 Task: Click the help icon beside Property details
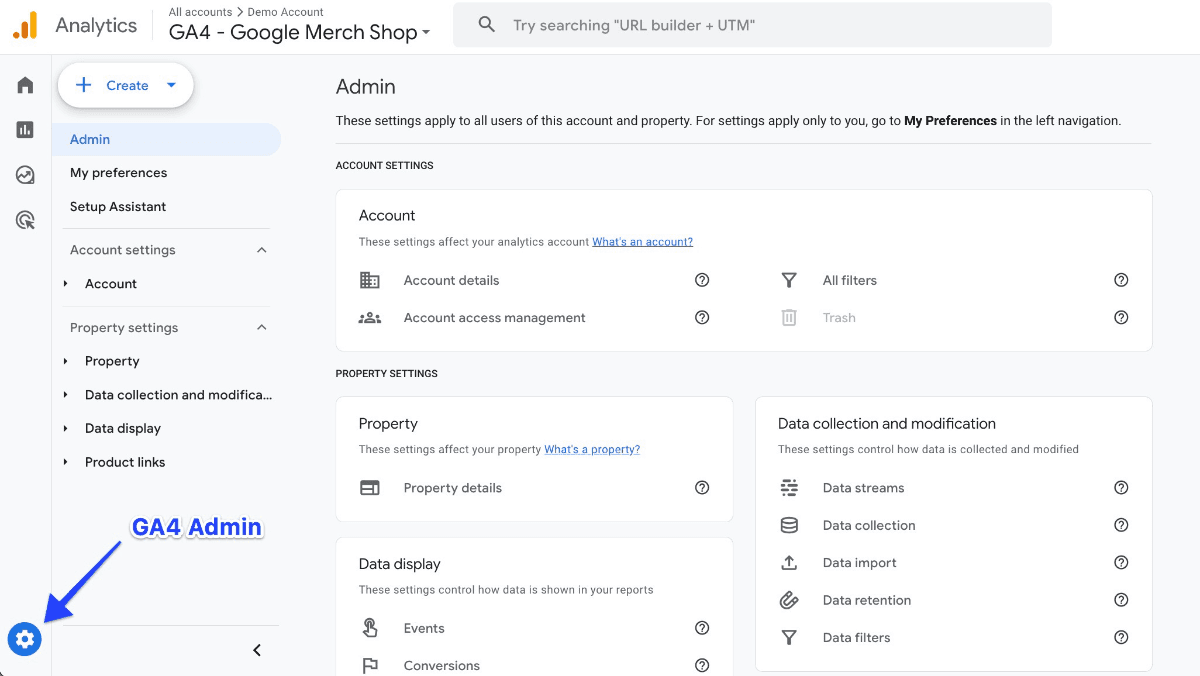pyautogui.click(x=702, y=488)
